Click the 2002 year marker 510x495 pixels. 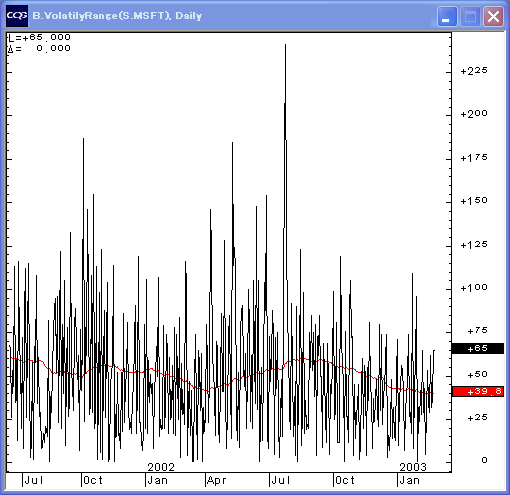pyautogui.click(x=161, y=467)
